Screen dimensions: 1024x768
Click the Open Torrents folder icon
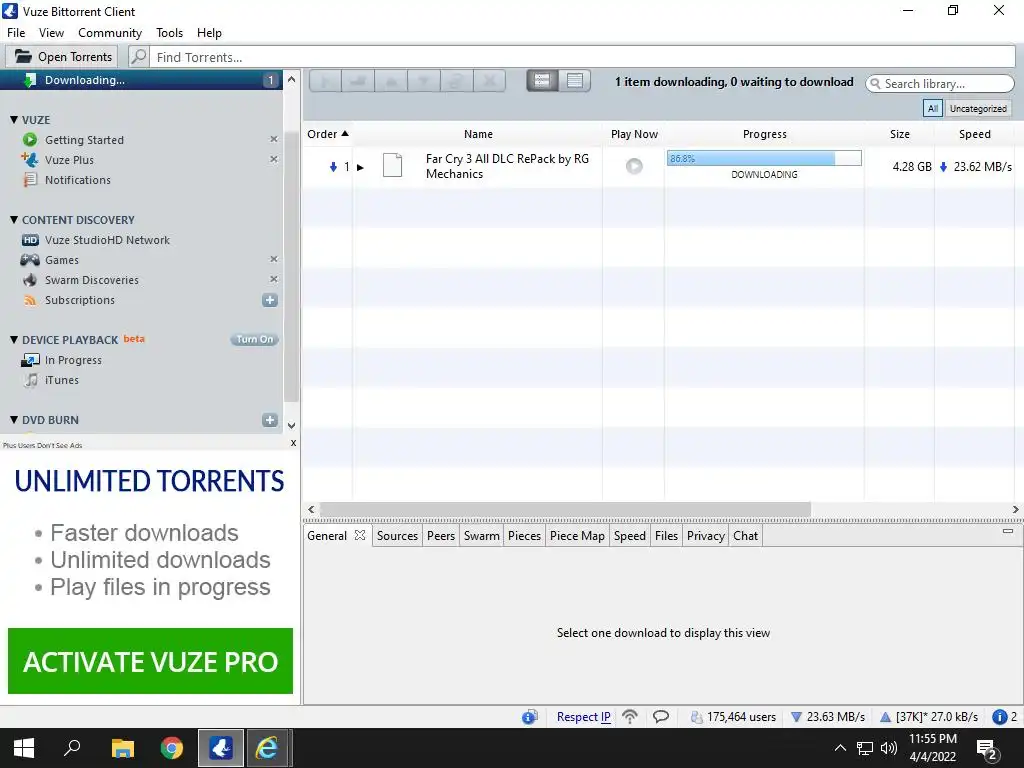point(24,57)
